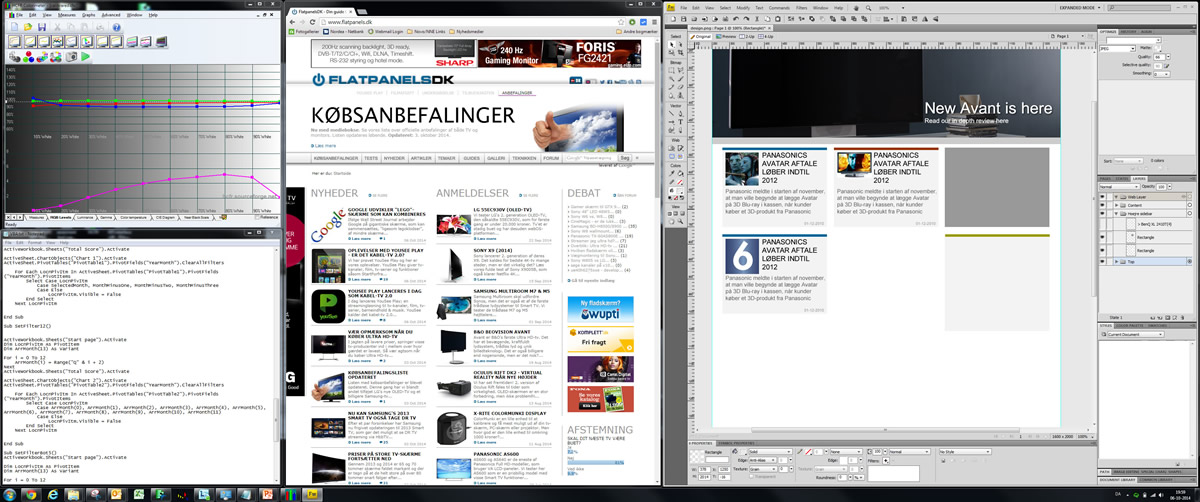This screenshot has width=1200, height=502.
Task: Go back in Chrome browser
Action: (292, 22)
